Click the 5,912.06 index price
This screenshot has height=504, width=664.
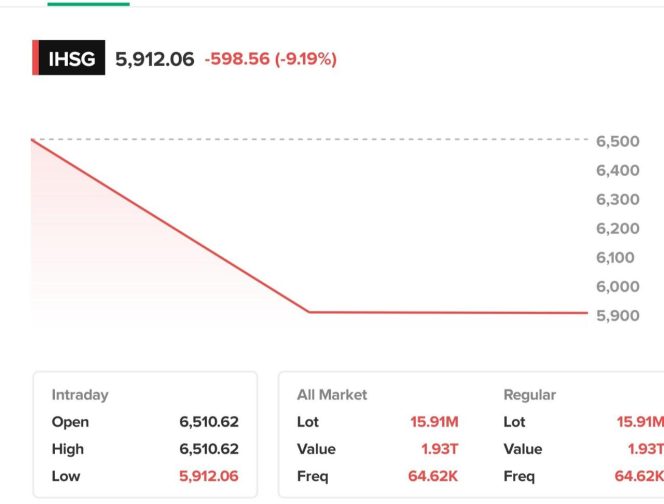pyautogui.click(x=155, y=59)
